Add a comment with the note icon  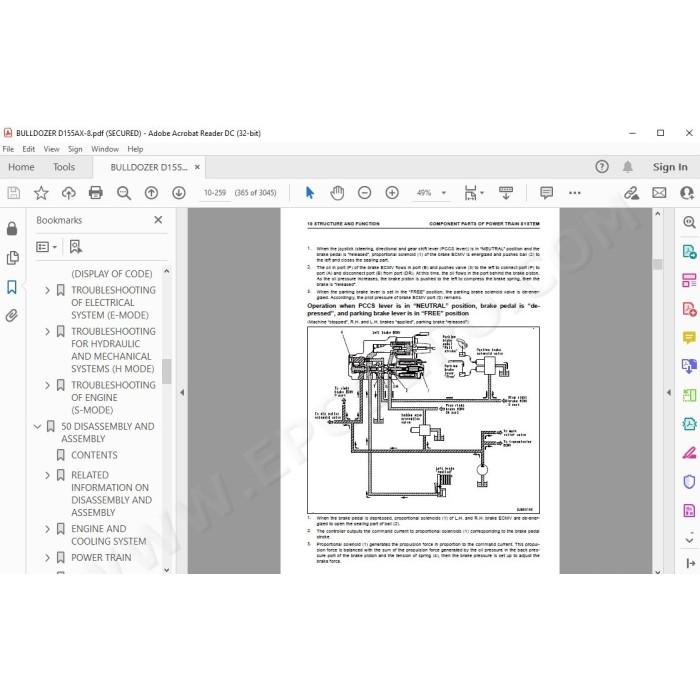[x=546, y=193]
